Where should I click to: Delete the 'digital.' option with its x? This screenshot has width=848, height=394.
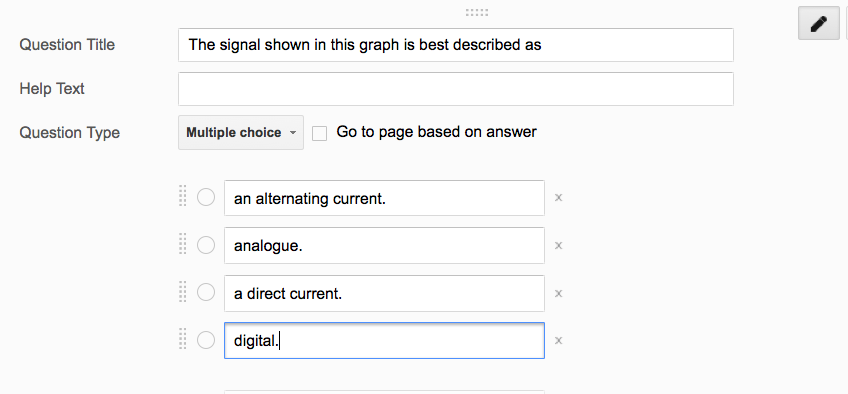tap(559, 340)
